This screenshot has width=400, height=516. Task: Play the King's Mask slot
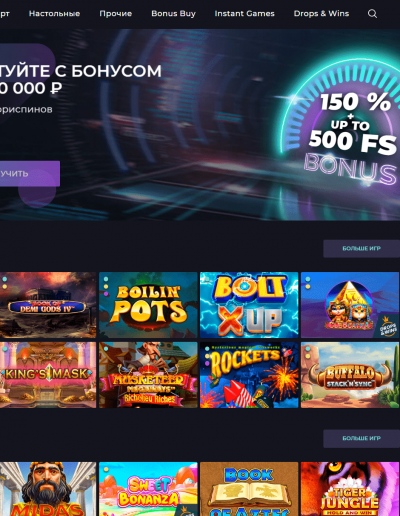click(x=48, y=375)
